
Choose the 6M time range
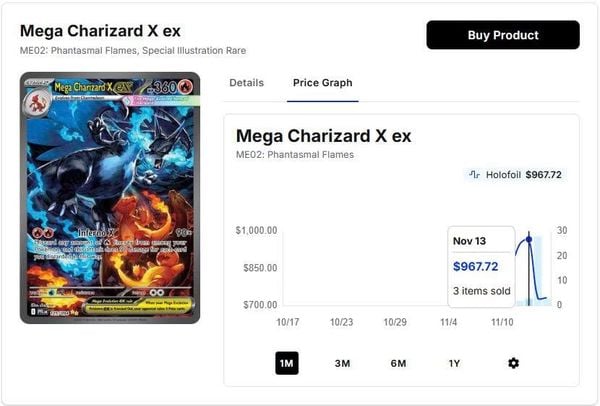(x=398, y=363)
